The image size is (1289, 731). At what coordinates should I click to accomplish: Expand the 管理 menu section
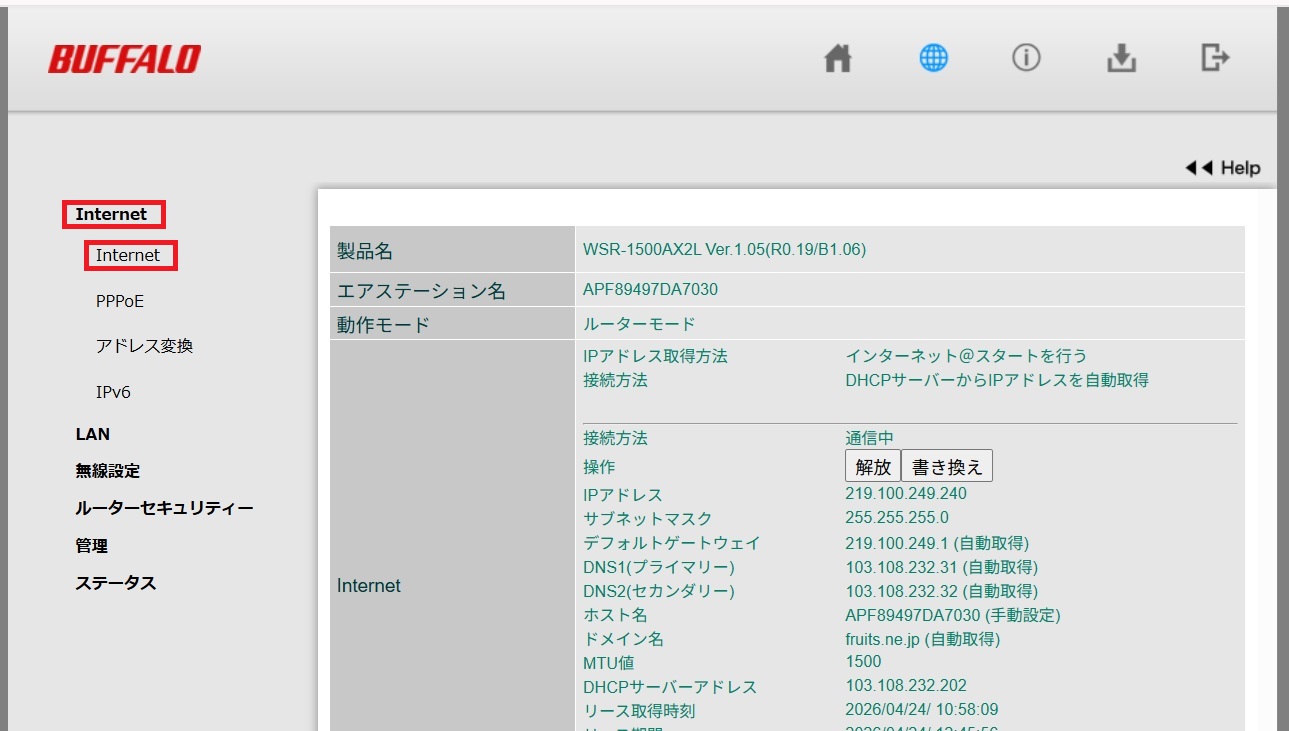click(91, 546)
